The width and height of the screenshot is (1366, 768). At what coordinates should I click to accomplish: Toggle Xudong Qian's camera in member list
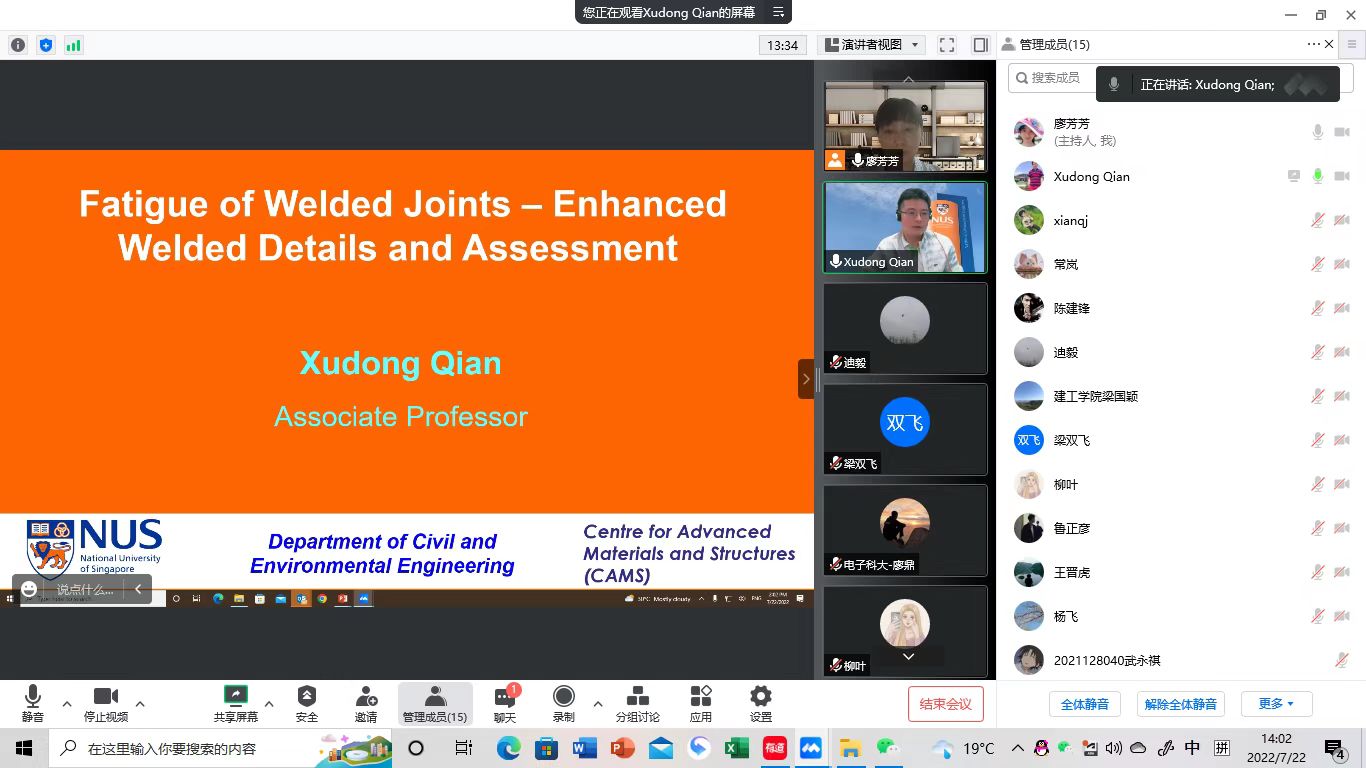1342,176
